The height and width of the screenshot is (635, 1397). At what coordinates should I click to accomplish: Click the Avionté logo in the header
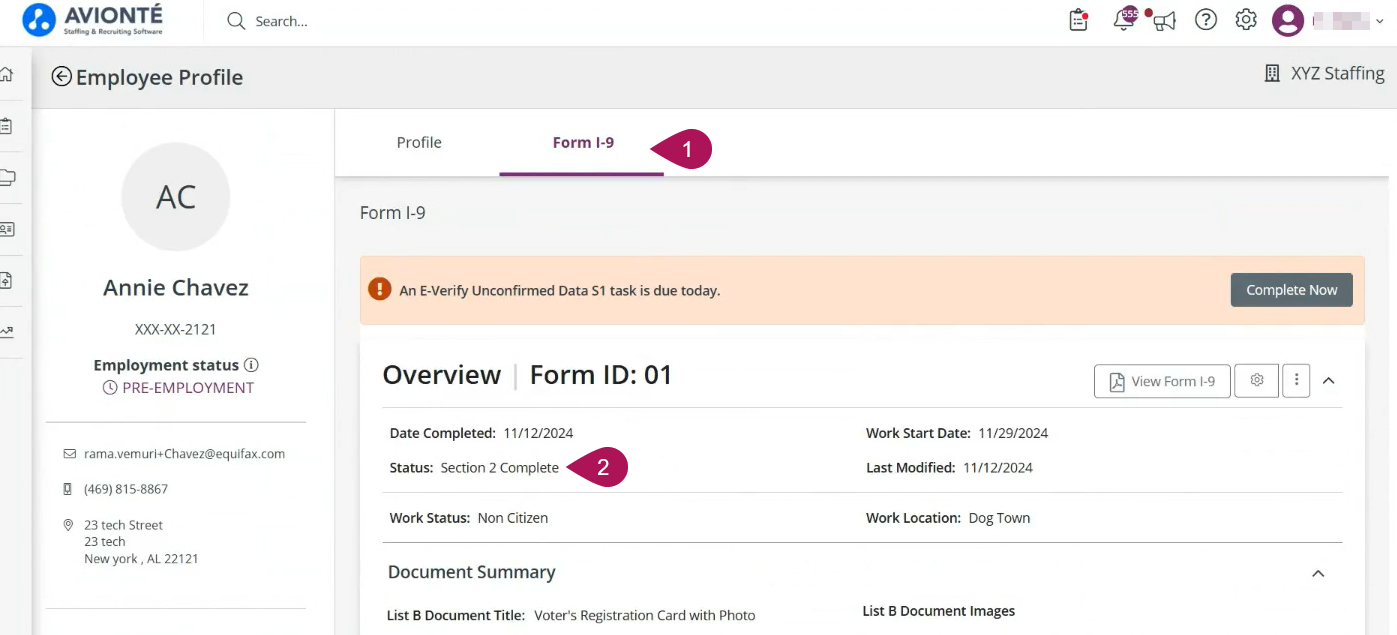click(x=92, y=20)
